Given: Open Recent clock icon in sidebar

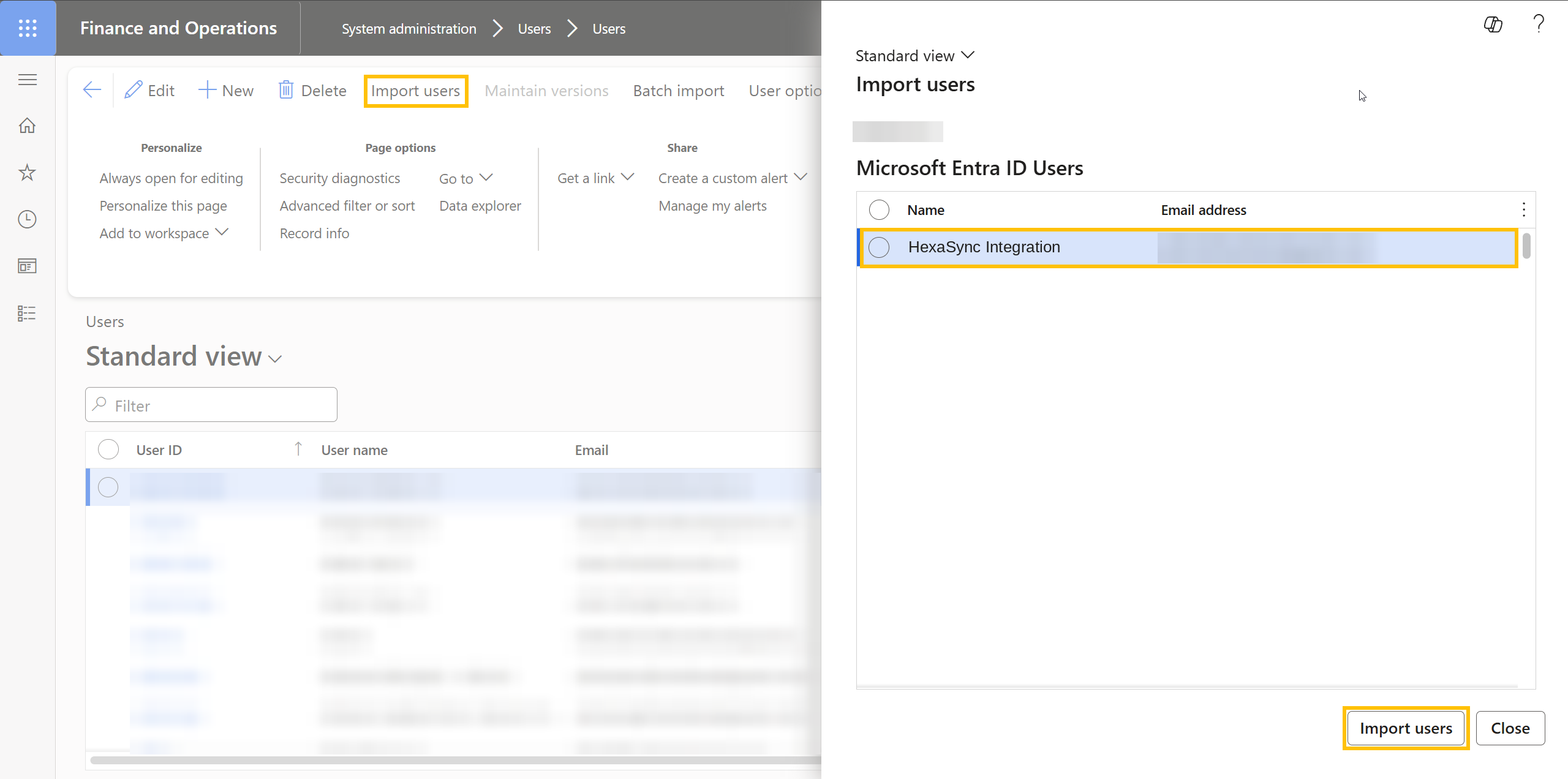Looking at the screenshot, I should point(28,219).
